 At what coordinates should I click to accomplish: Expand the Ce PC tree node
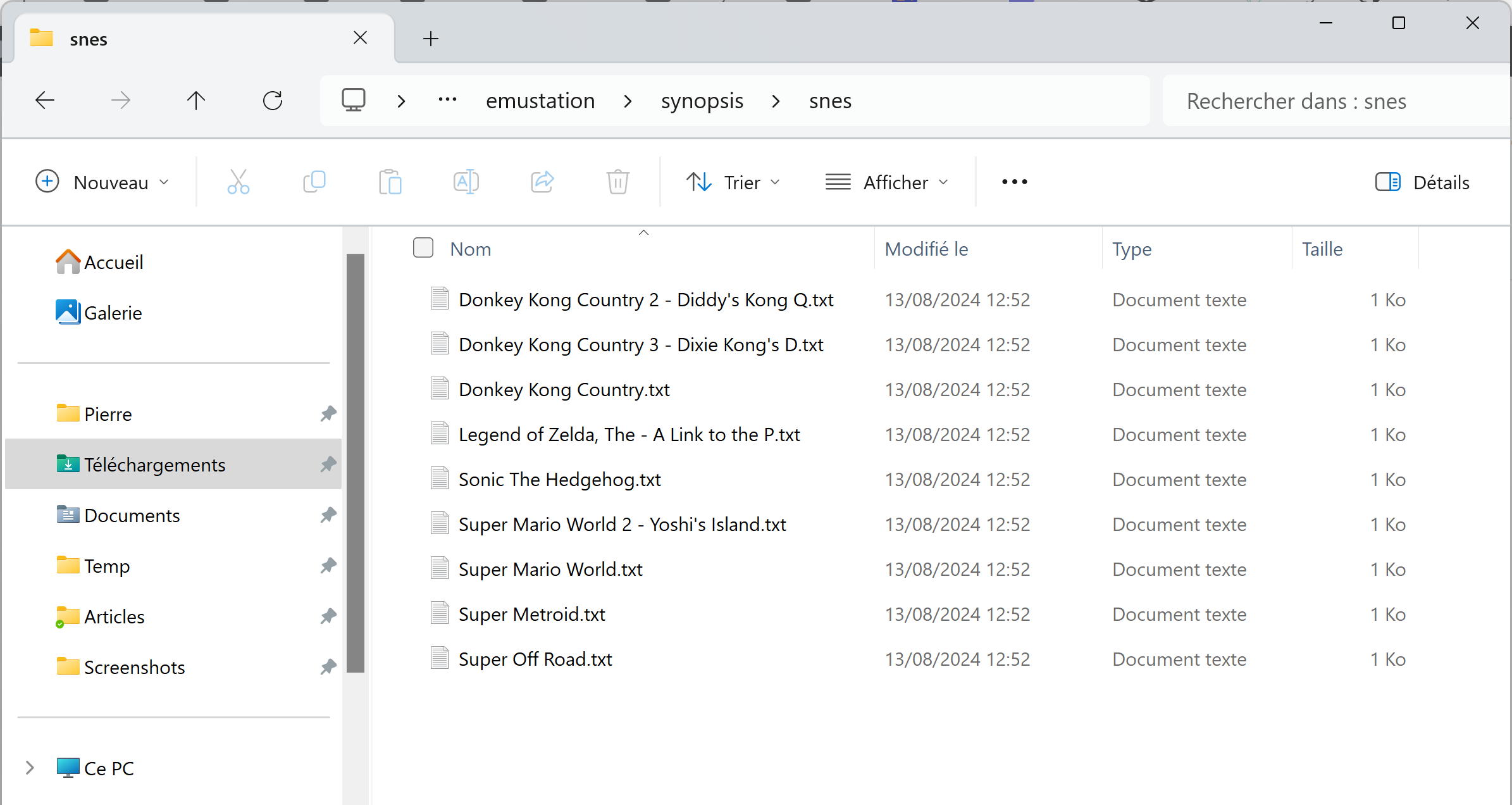click(x=29, y=768)
